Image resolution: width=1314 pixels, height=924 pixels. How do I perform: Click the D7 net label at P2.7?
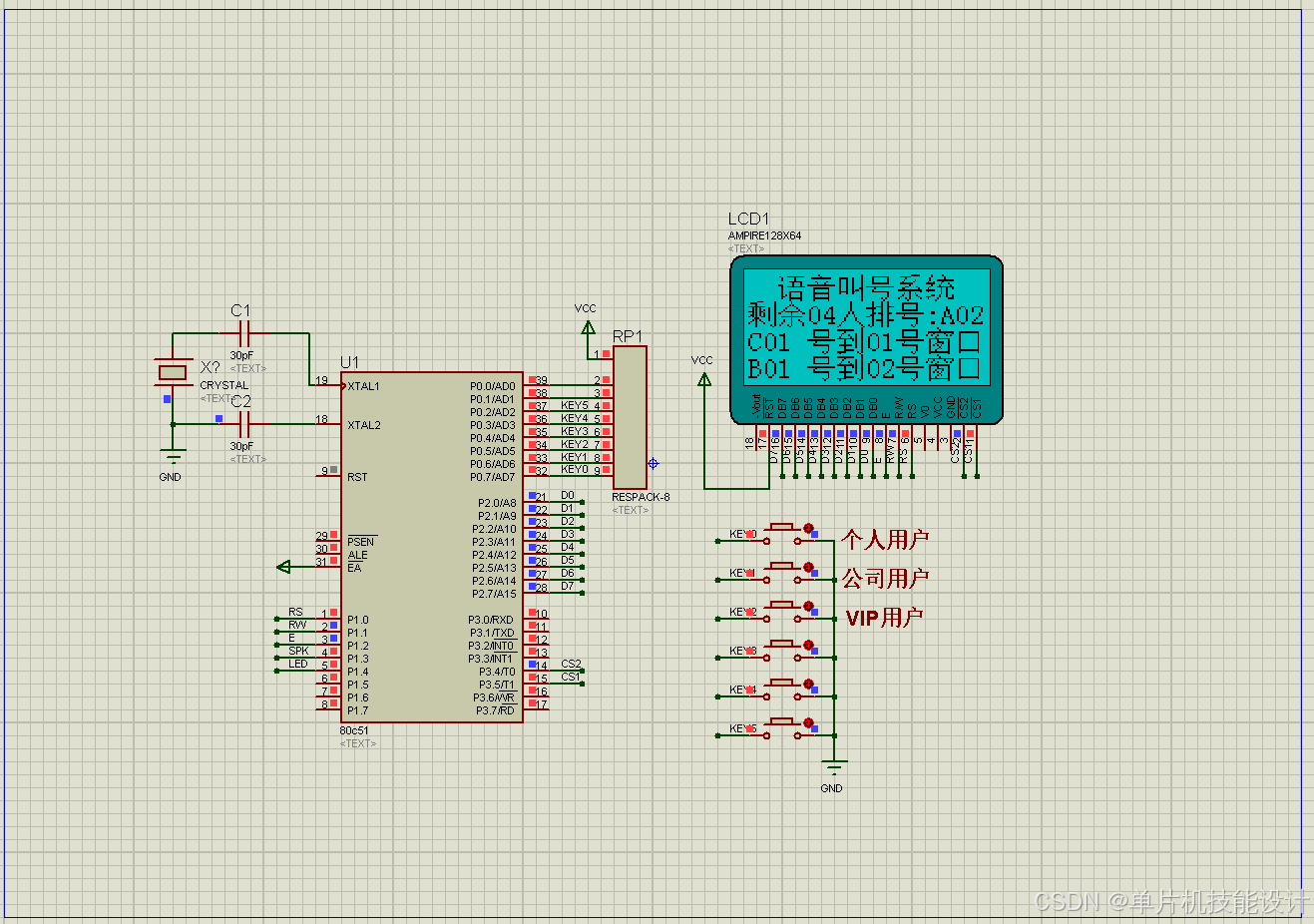pos(568,586)
